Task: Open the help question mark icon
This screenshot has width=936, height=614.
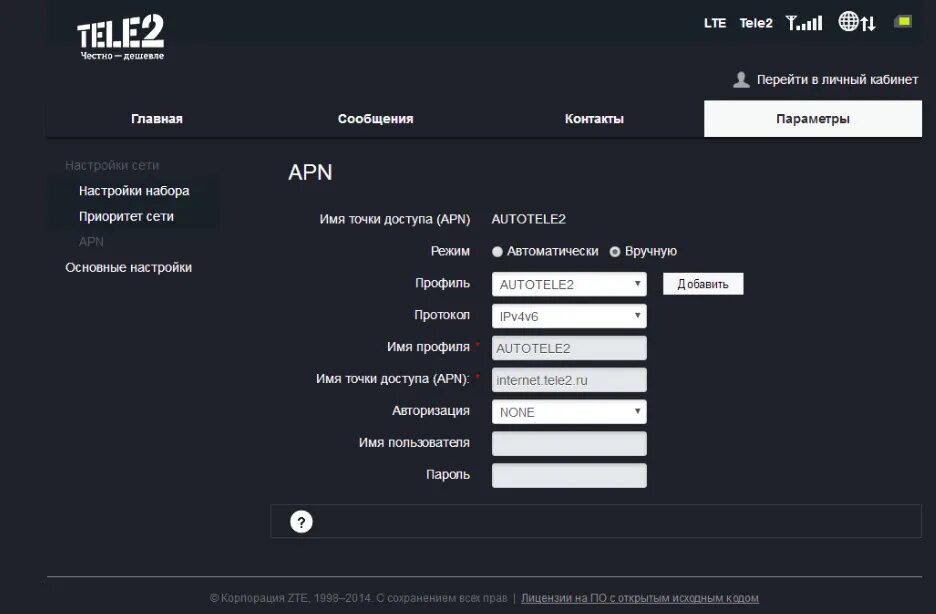Action: 301,522
